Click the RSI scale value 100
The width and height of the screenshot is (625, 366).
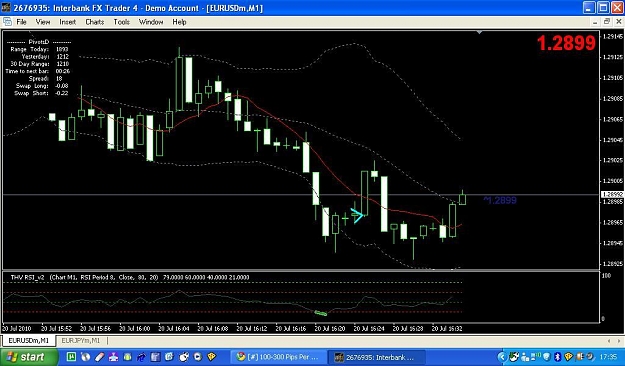(x=606, y=276)
